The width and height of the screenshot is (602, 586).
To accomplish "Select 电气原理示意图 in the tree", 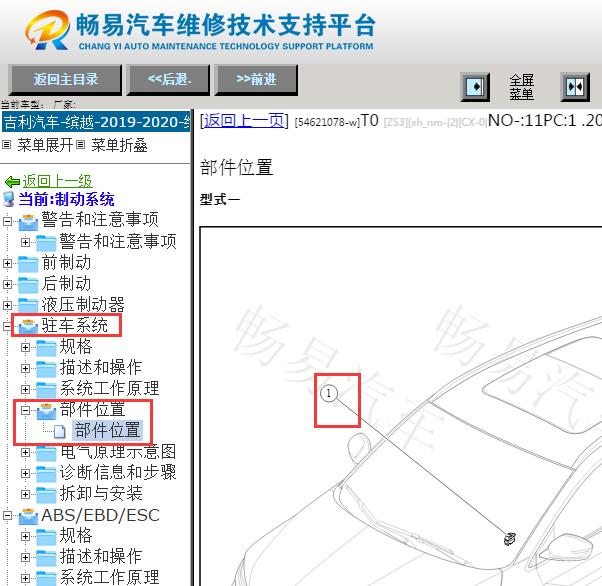I will click(x=118, y=452).
